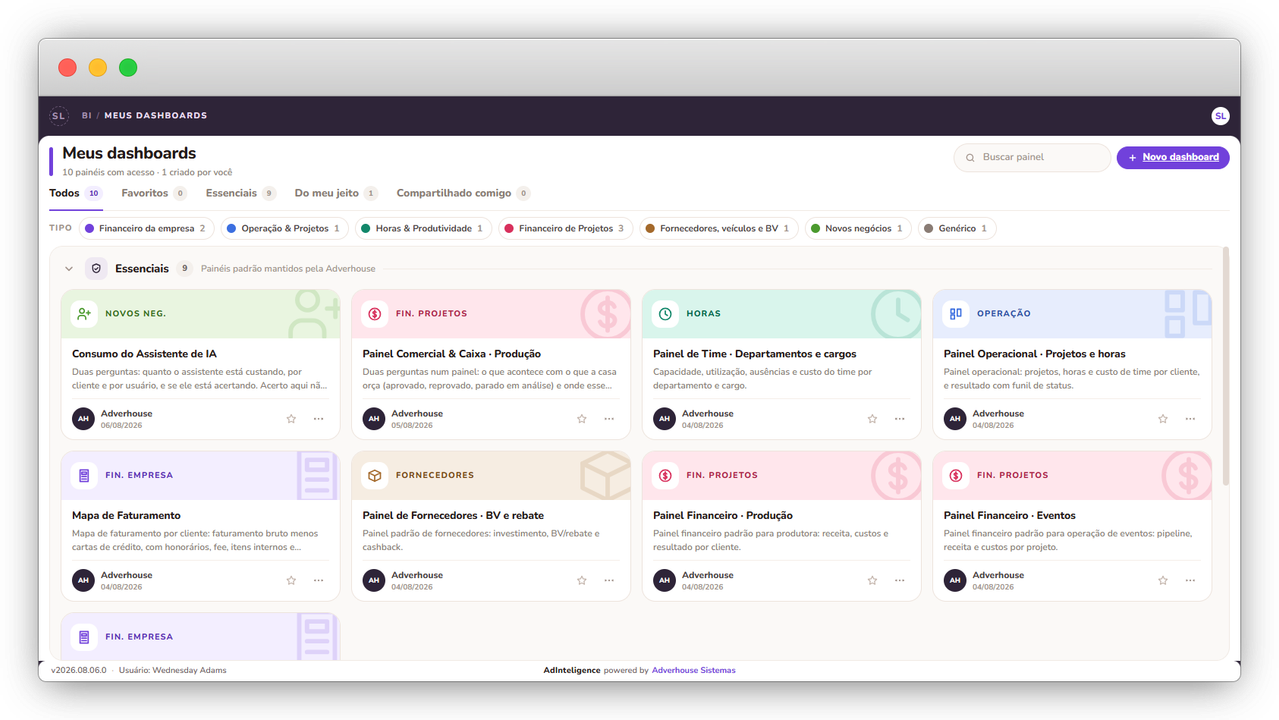Viewport: 1279px width, 720px height.
Task: Click the AH avatar on Painel Financeiro · Eventos
Action: pyautogui.click(x=955, y=580)
